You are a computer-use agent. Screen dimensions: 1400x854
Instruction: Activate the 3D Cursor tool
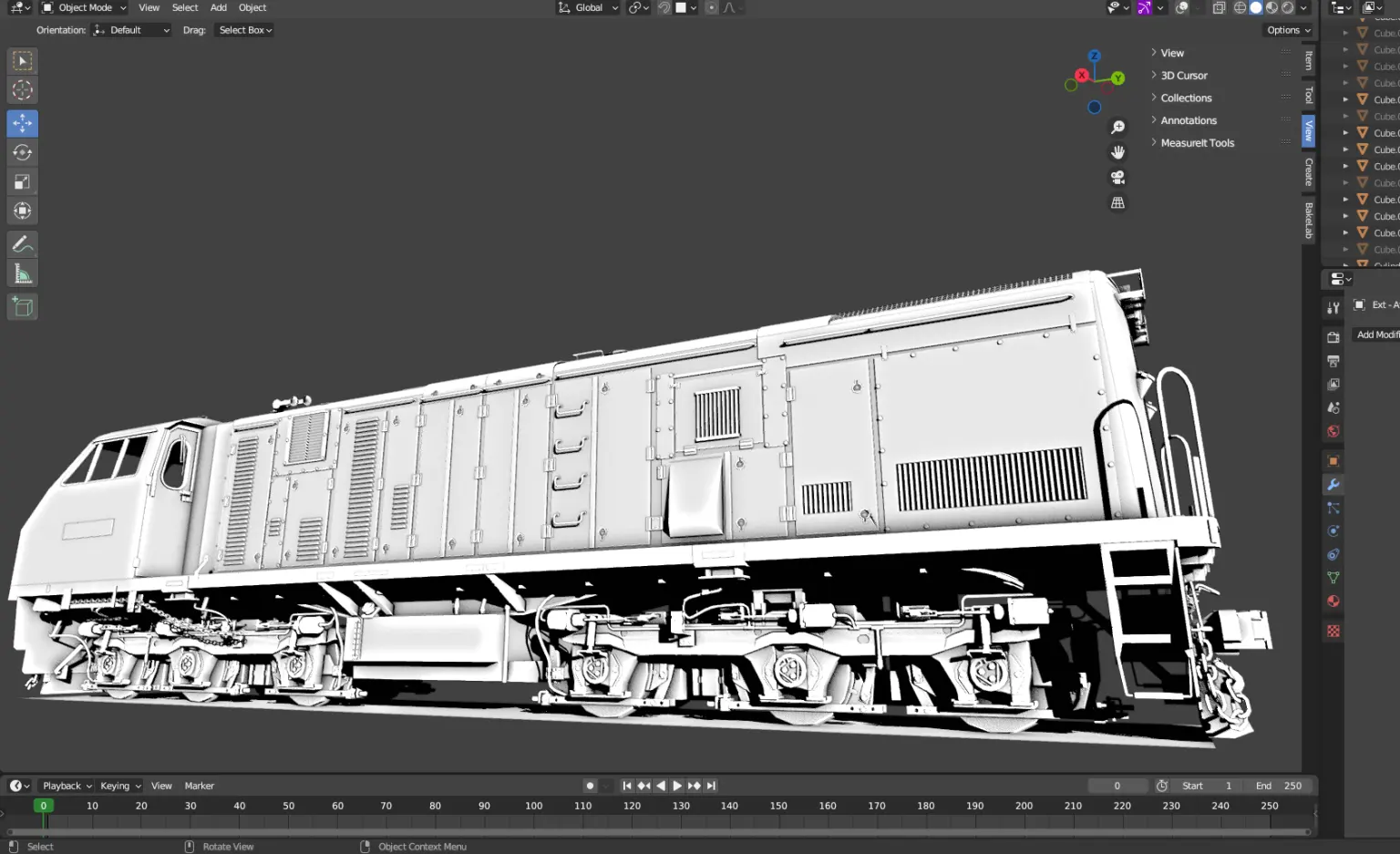point(23,90)
